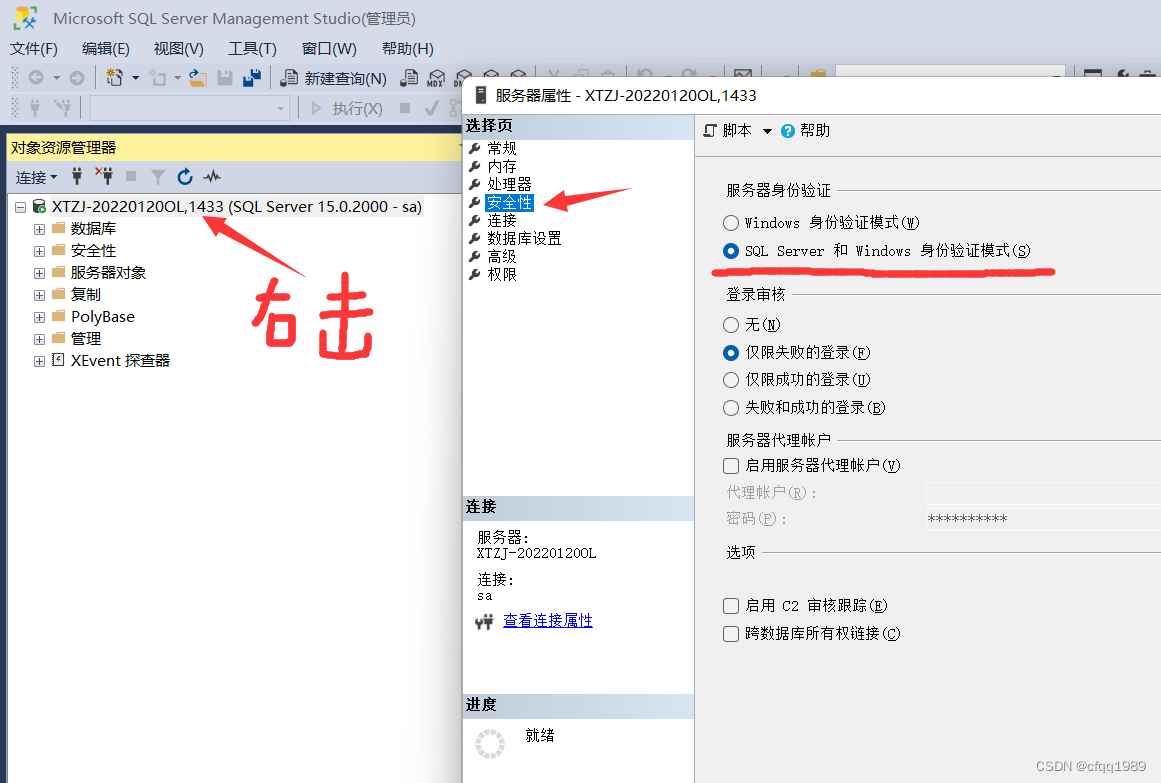This screenshot has height=783, width=1161.
Task: Open the 帮助(H) menu
Action: click(x=408, y=49)
